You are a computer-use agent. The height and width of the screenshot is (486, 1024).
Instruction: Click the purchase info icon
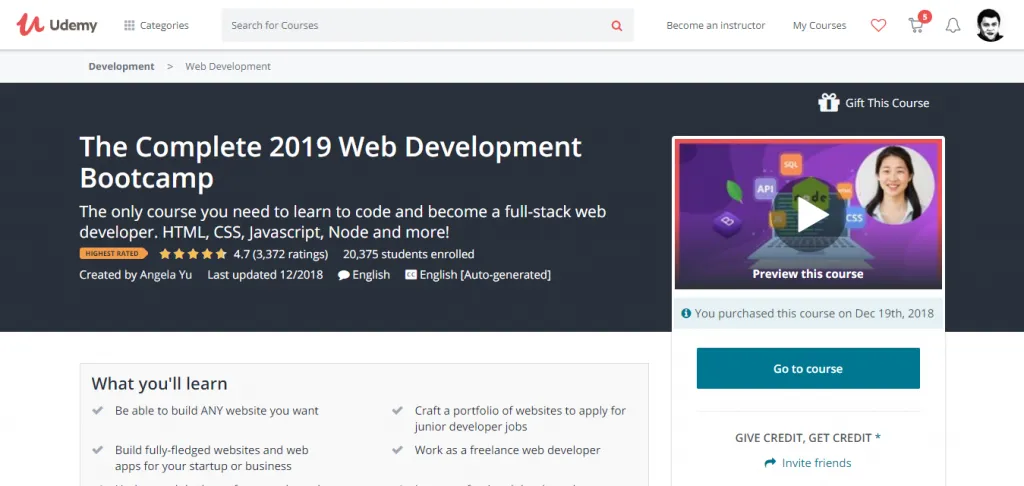tap(686, 313)
